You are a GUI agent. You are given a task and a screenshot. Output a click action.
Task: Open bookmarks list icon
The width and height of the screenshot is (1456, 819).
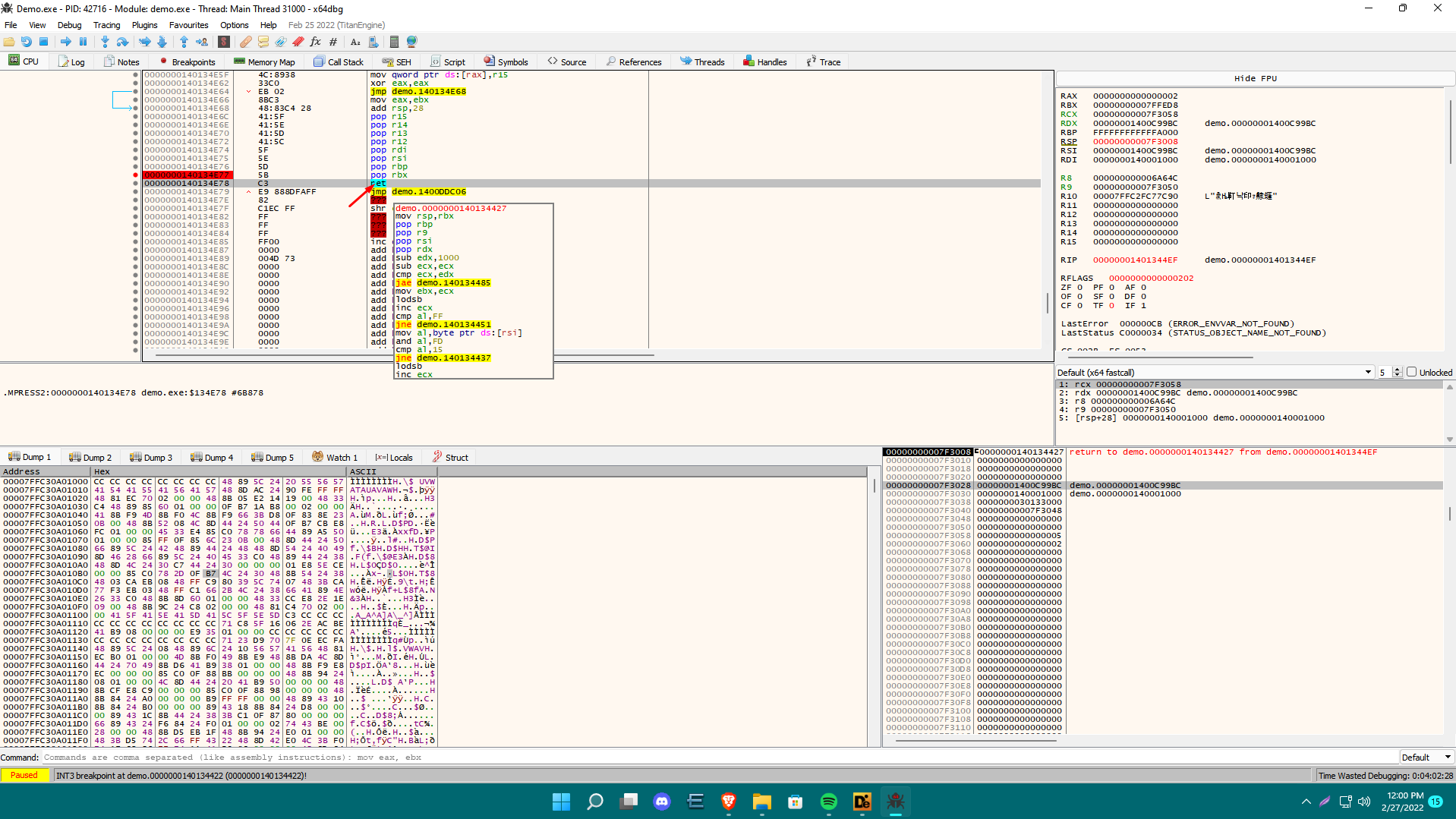[298, 42]
